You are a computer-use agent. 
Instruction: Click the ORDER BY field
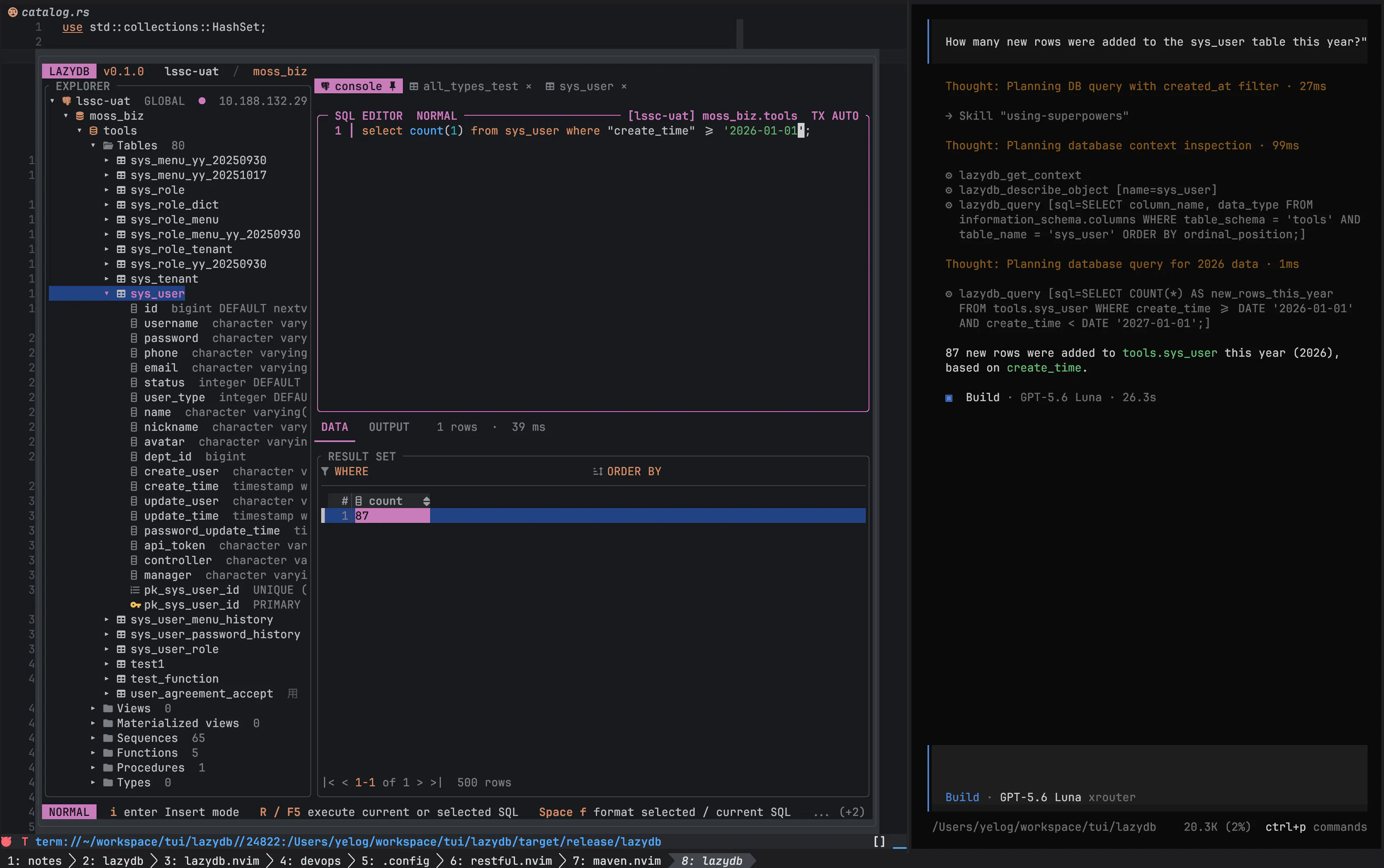729,471
